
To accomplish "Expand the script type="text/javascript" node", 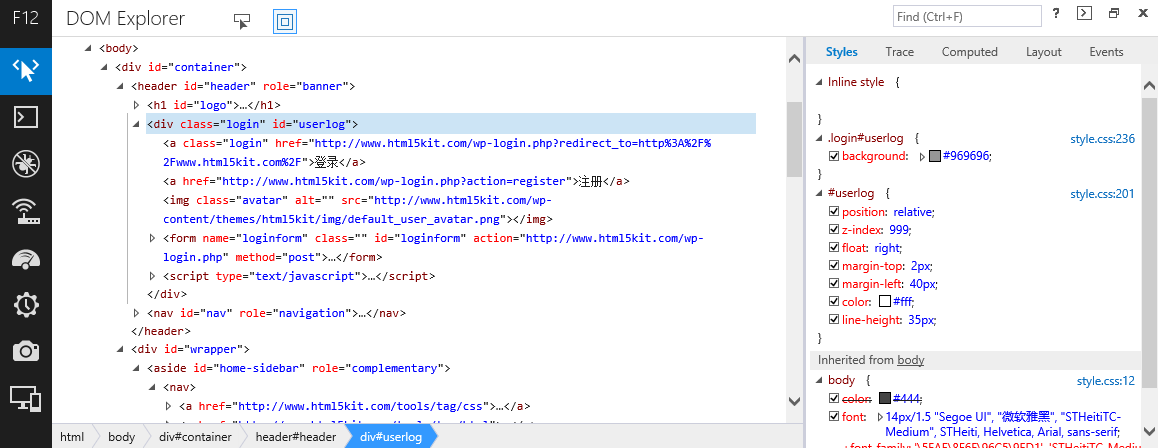I will coord(152,276).
